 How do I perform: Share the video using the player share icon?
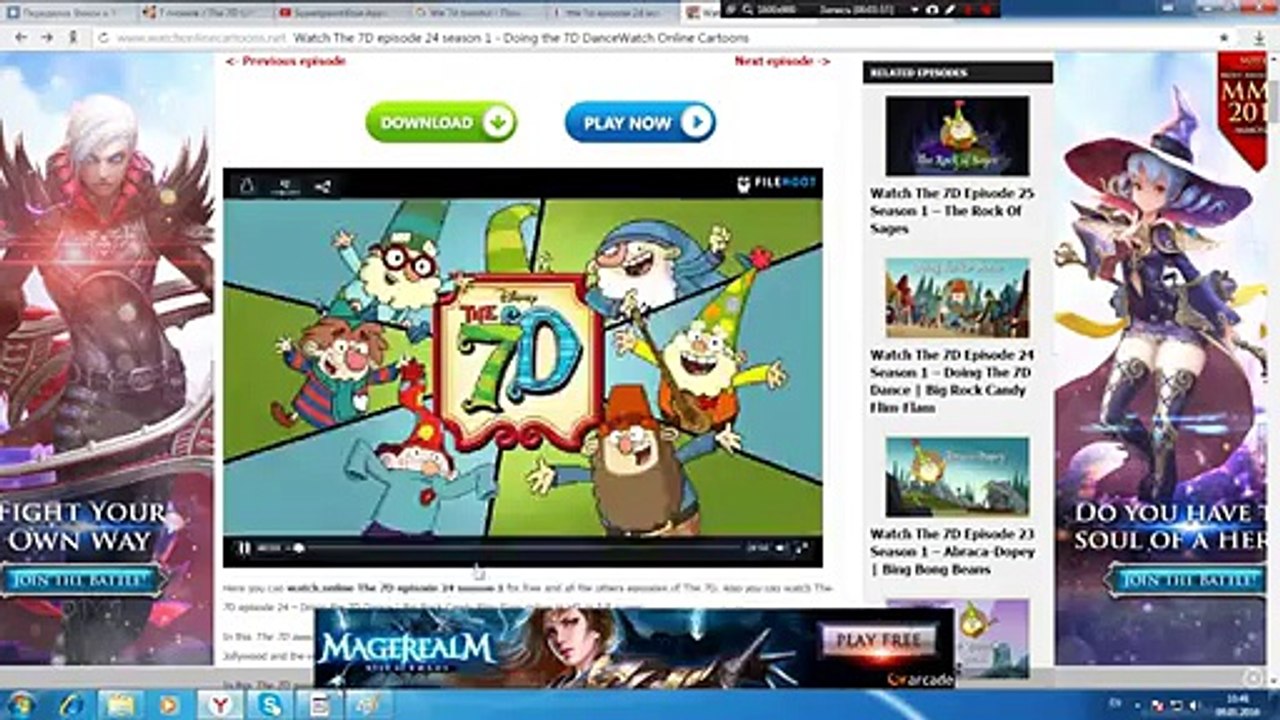click(x=322, y=185)
